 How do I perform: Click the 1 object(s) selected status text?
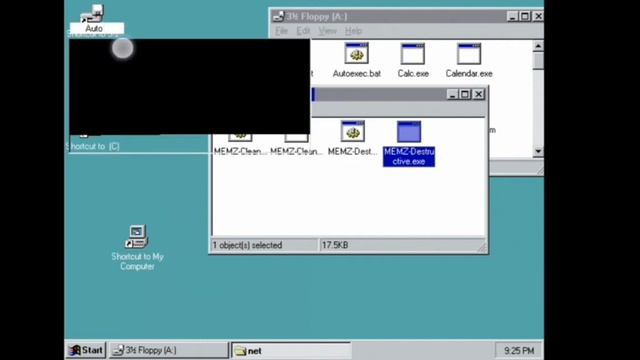247,245
